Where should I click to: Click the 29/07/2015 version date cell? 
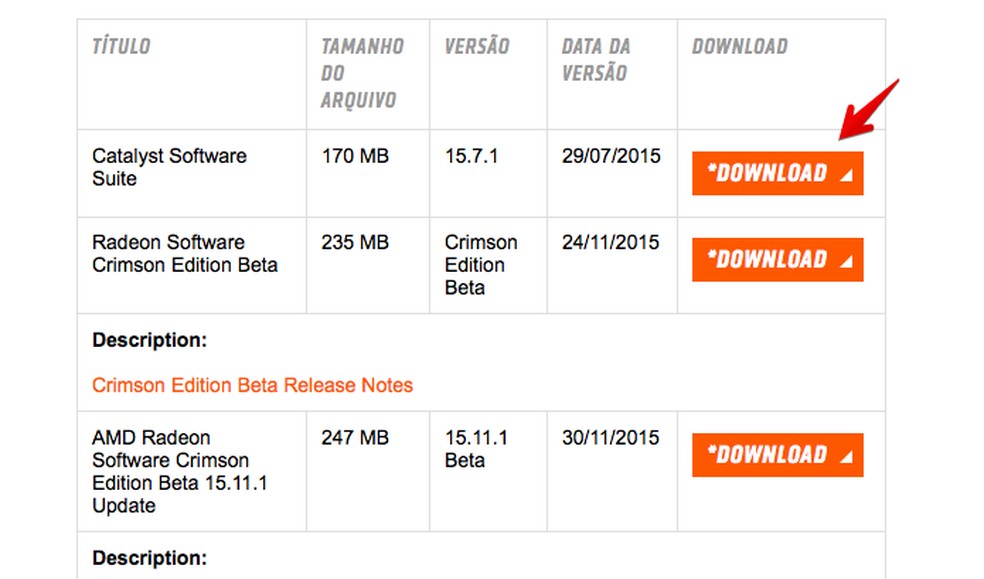[611, 156]
